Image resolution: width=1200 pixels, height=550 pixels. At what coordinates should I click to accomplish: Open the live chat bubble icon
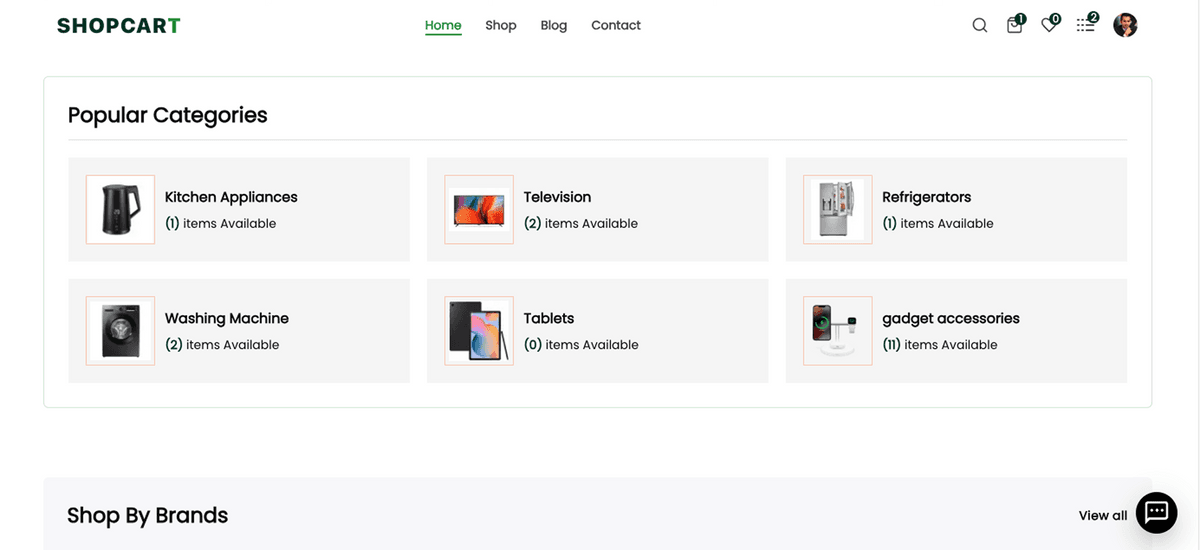(1156, 513)
